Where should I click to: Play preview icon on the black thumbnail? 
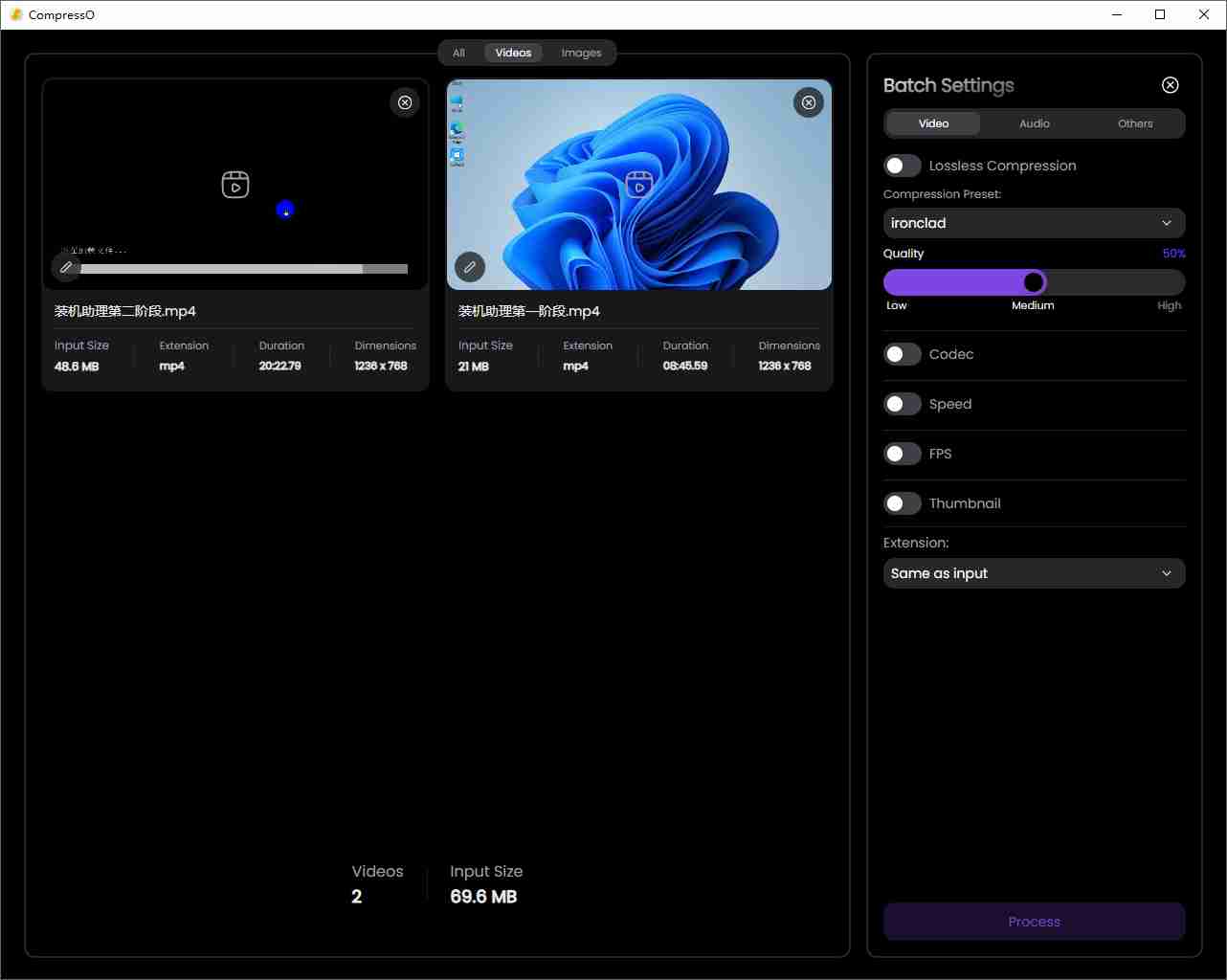click(x=235, y=185)
